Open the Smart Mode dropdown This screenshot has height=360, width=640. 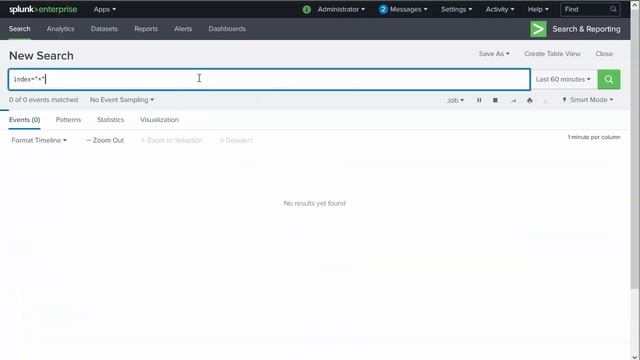point(588,100)
